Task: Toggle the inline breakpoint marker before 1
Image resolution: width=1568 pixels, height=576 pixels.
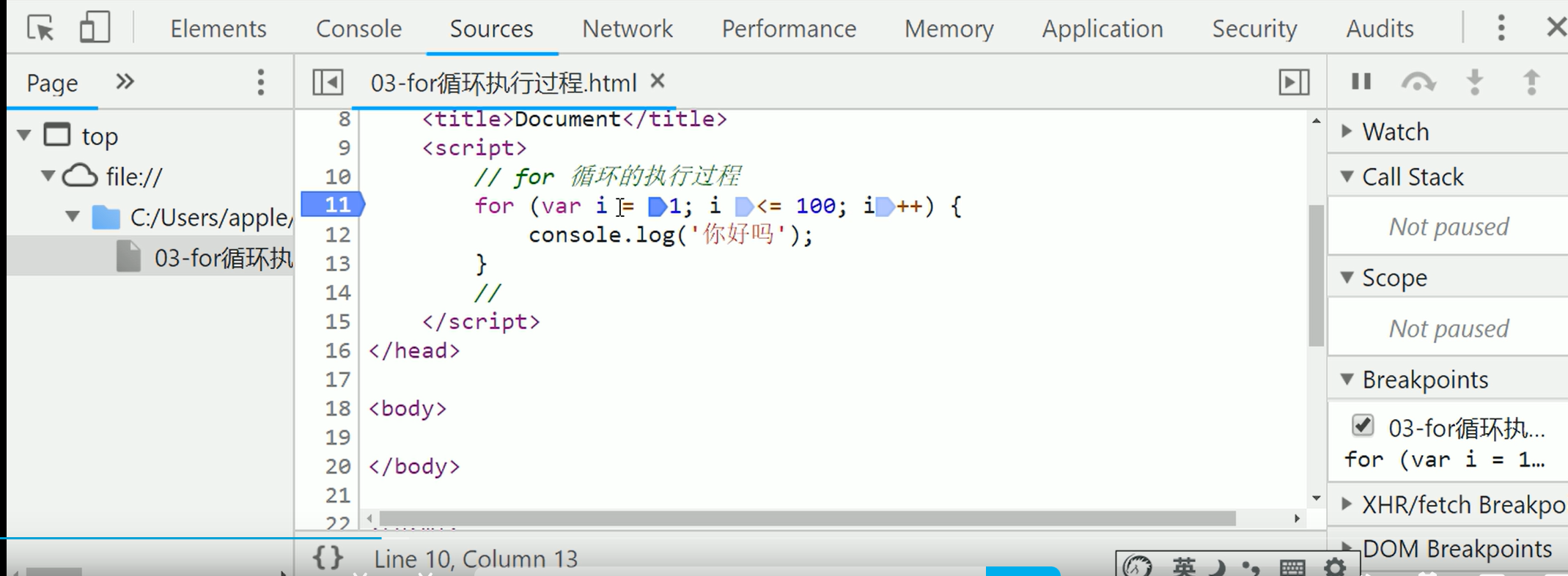Action: [x=657, y=207]
